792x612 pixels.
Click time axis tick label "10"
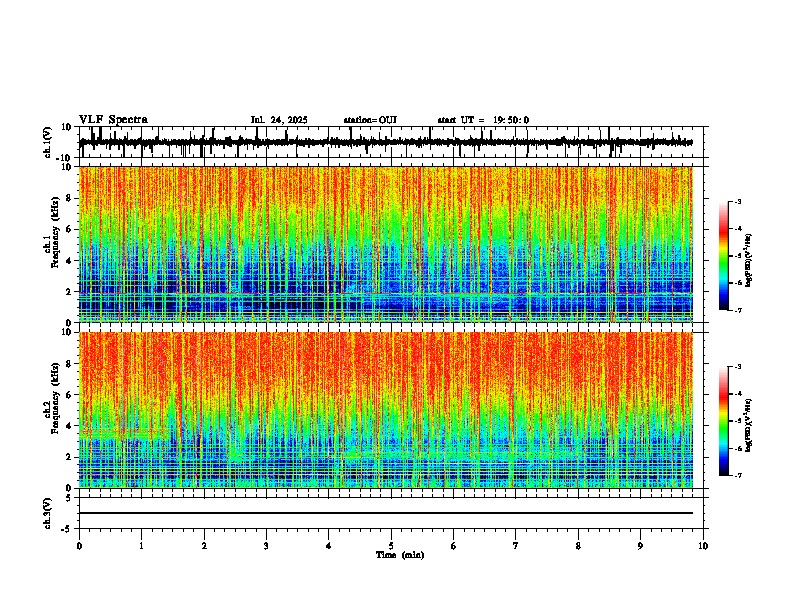(x=703, y=546)
